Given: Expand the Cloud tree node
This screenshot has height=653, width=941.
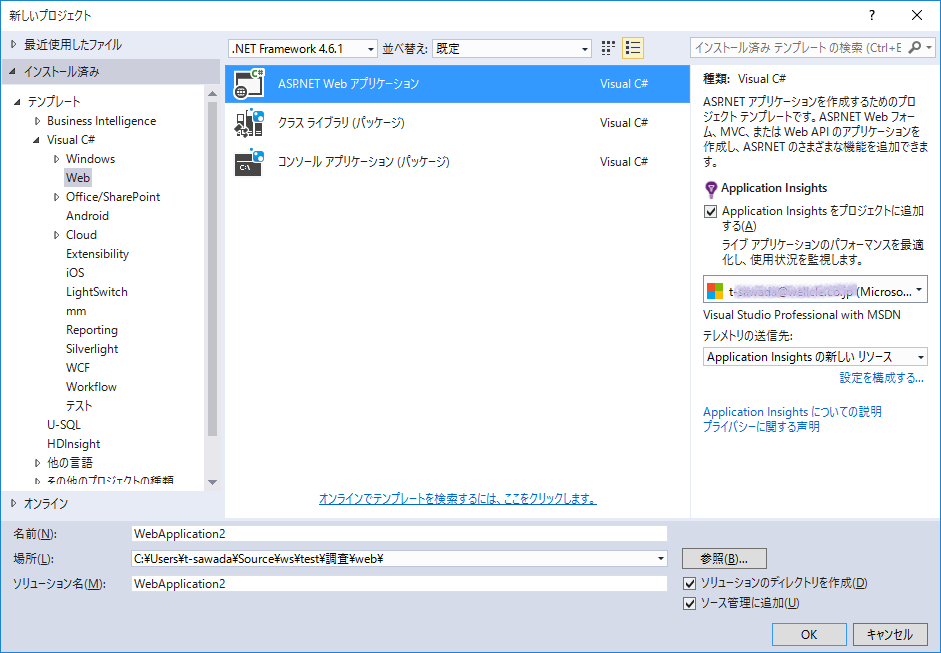Looking at the screenshot, I should point(56,235).
